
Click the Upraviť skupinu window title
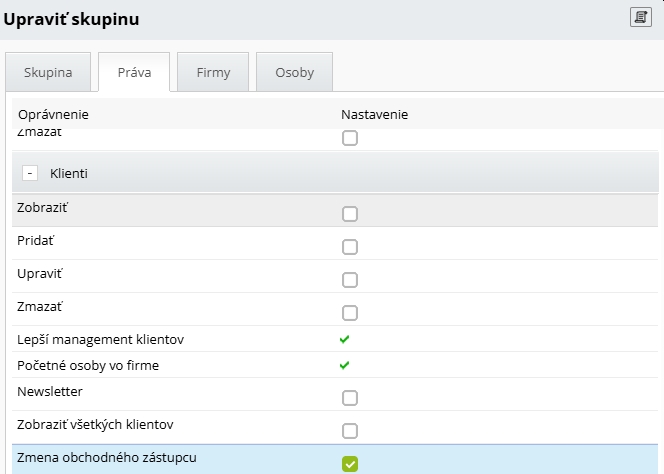[x=72, y=19]
